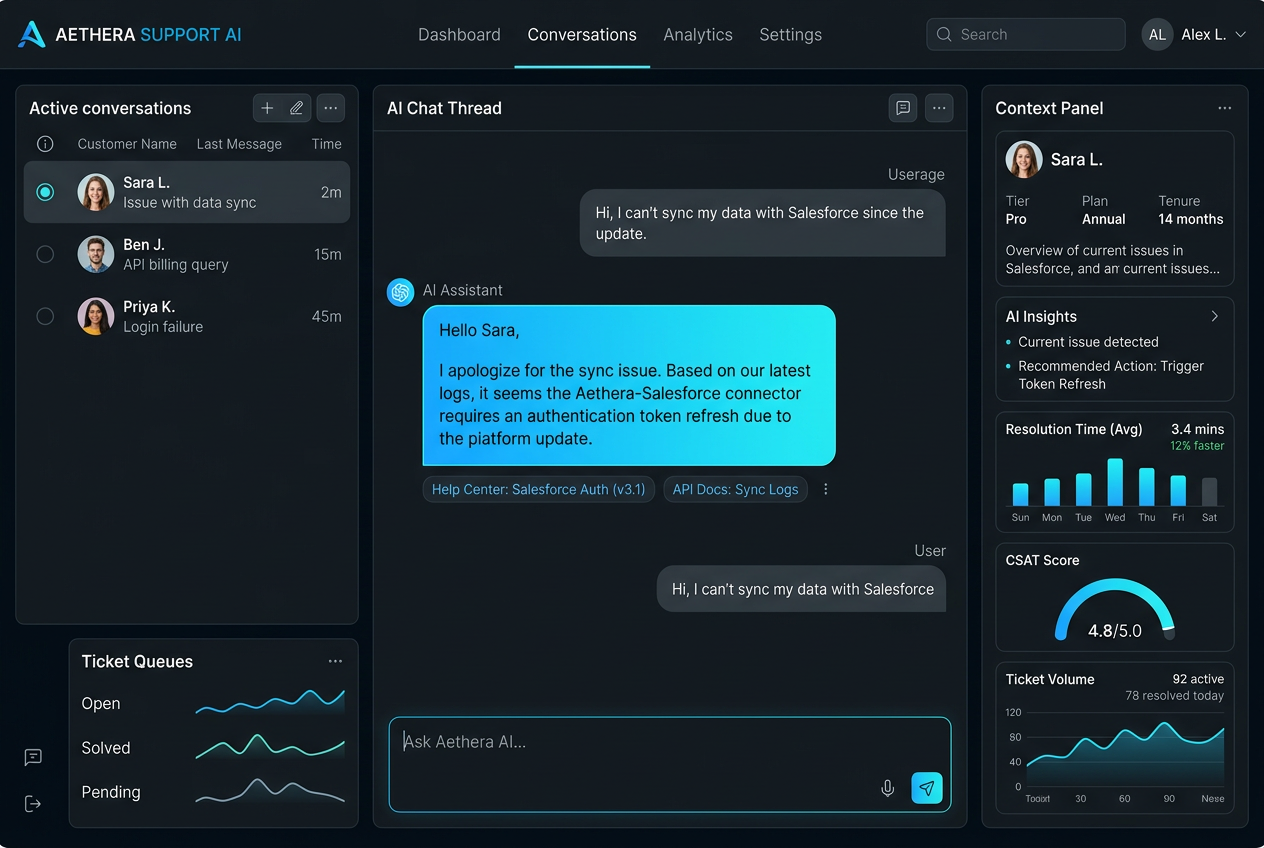The image size is (1264, 848).
Task: Click the Solved ticket queue row
Action: click(213, 747)
